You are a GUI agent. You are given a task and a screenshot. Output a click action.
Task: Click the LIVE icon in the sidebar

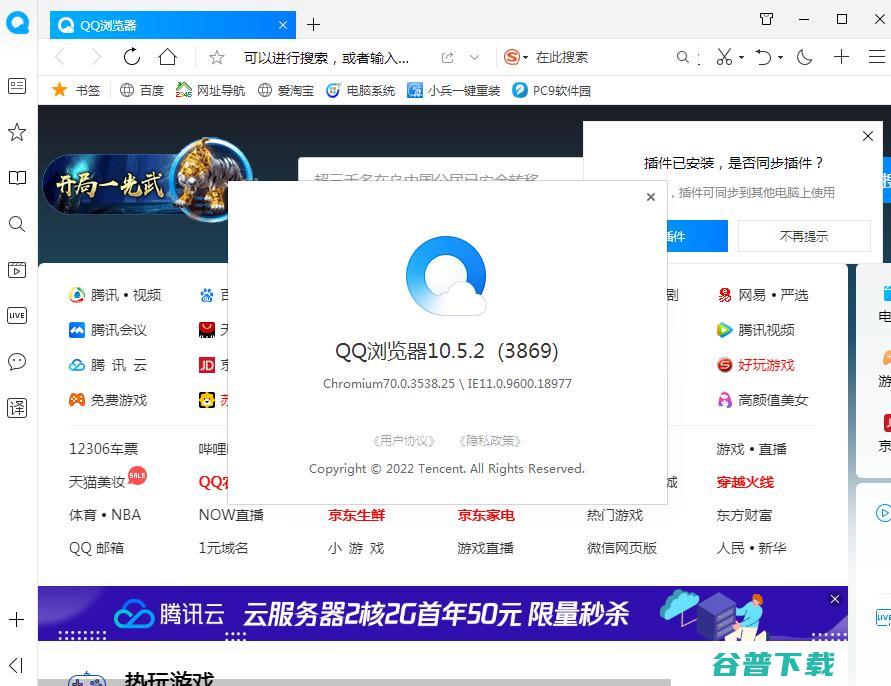pyautogui.click(x=16, y=315)
